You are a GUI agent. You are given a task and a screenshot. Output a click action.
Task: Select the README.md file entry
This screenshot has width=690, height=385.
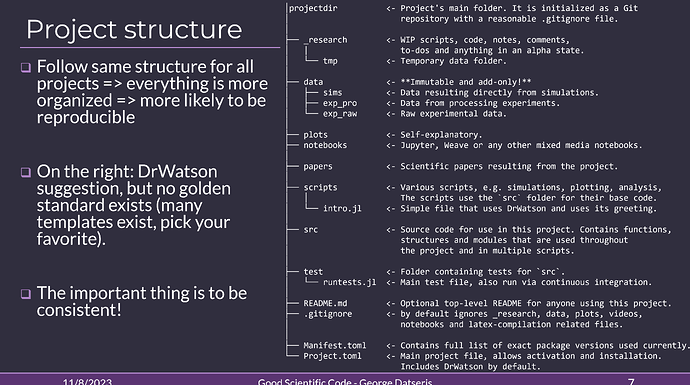click(x=325, y=303)
